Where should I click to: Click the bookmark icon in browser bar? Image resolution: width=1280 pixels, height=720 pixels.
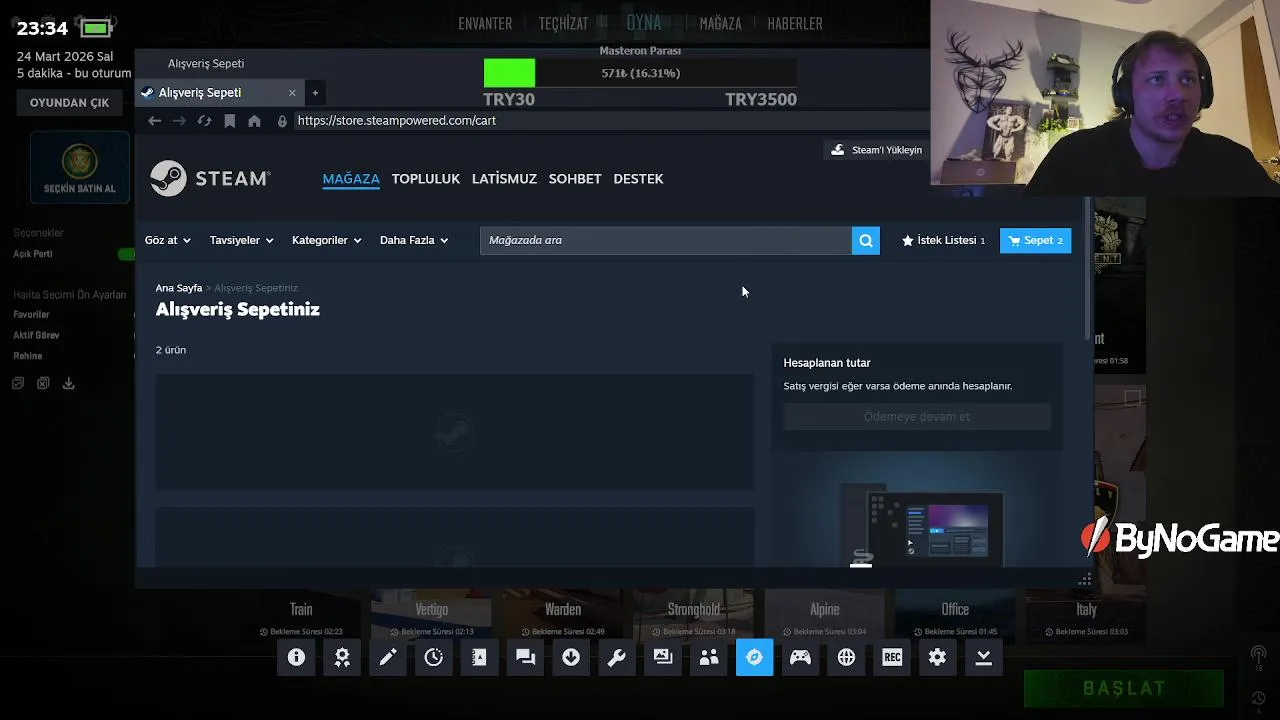coord(230,120)
